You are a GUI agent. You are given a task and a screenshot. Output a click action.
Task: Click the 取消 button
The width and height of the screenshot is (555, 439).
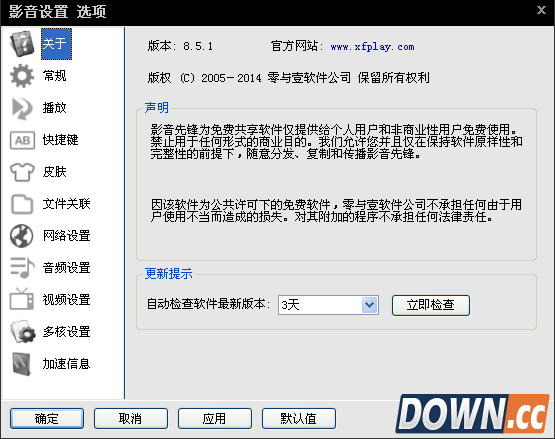(131, 418)
